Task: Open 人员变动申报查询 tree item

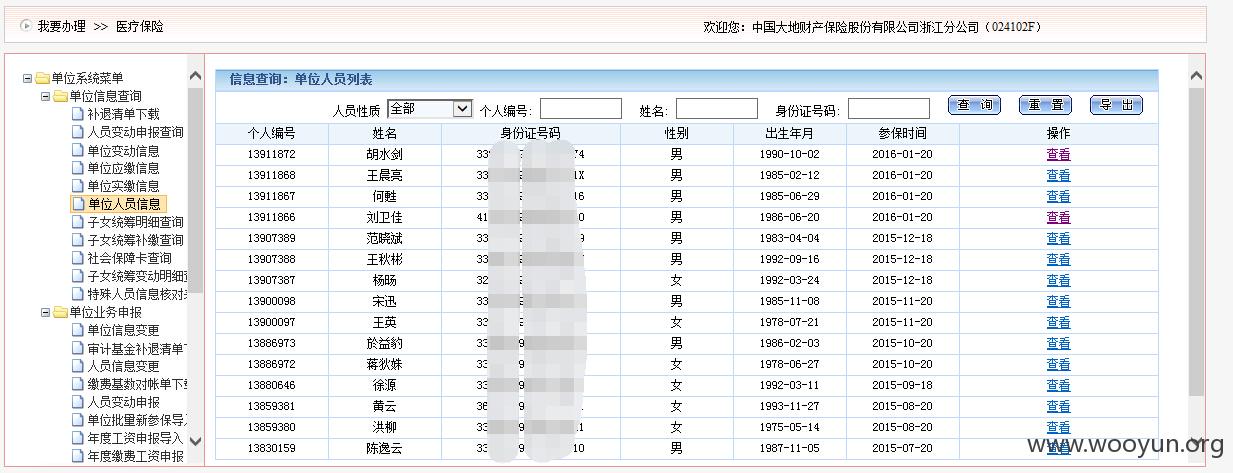Action: tap(135, 132)
